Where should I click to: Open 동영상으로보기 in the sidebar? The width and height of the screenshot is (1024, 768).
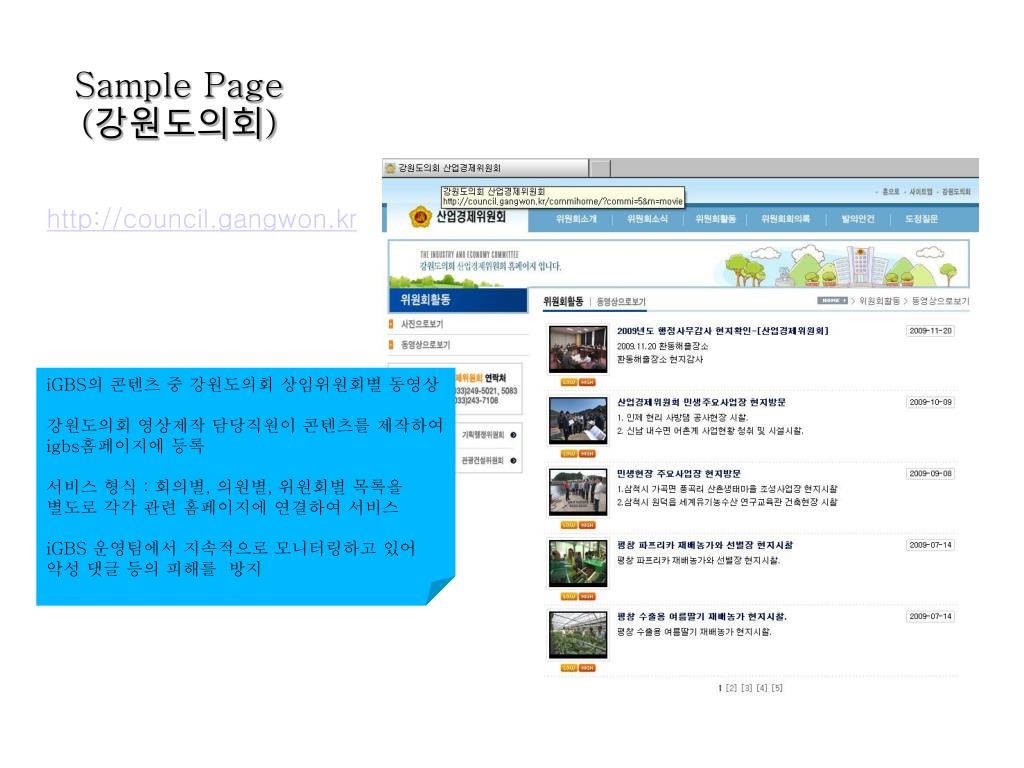(425, 344)
